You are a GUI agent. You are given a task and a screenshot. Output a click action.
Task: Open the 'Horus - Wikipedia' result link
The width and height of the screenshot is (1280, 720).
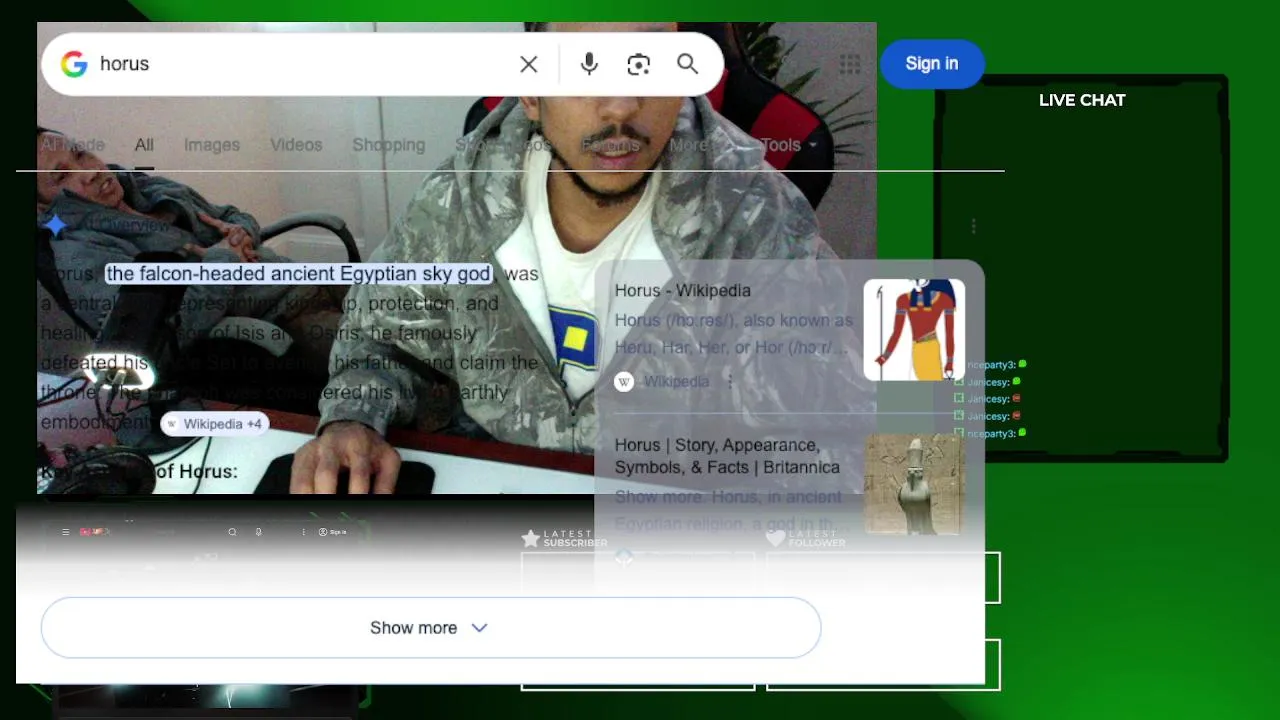683,291
